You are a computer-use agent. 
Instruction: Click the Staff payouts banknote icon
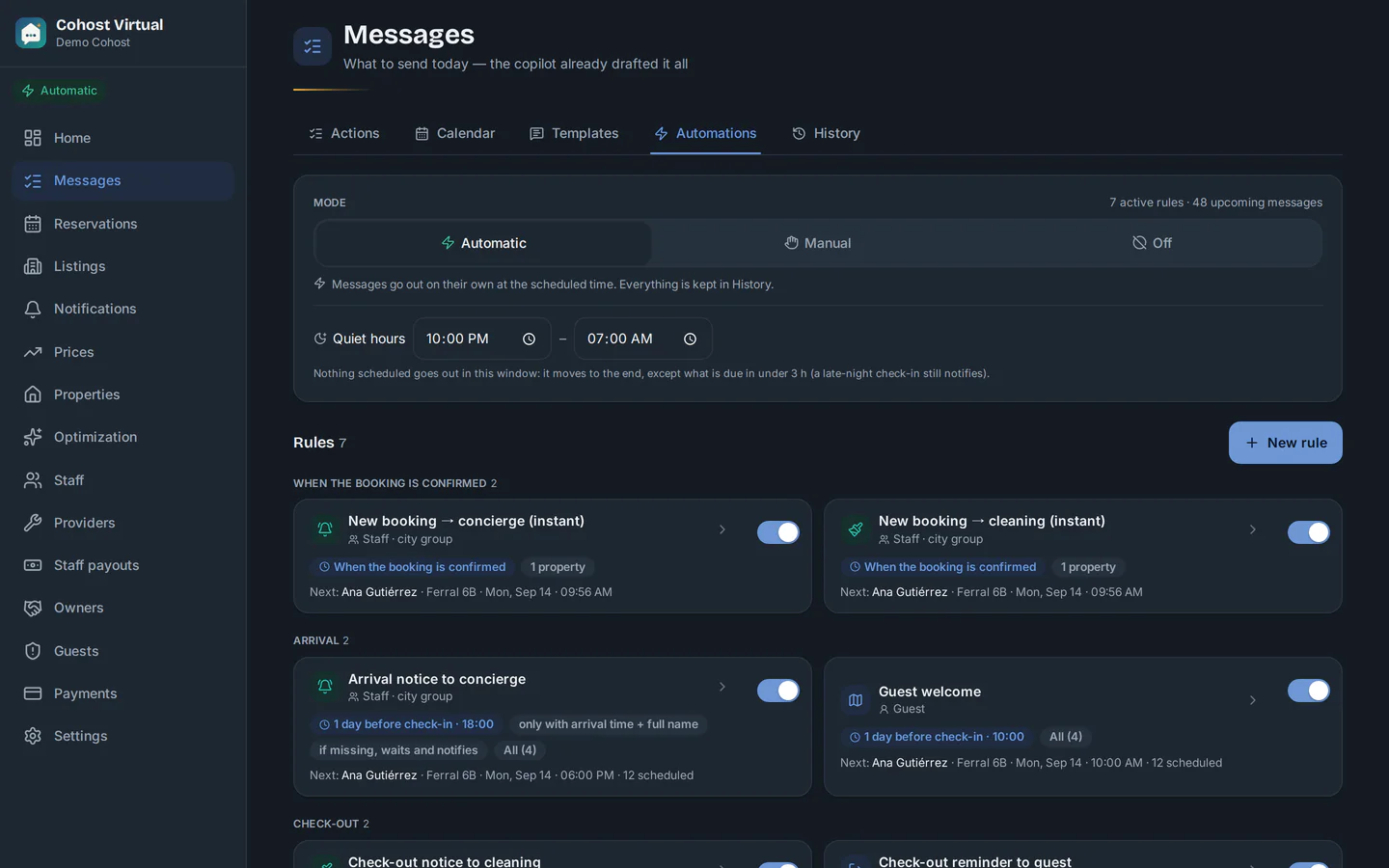(33, 565)
